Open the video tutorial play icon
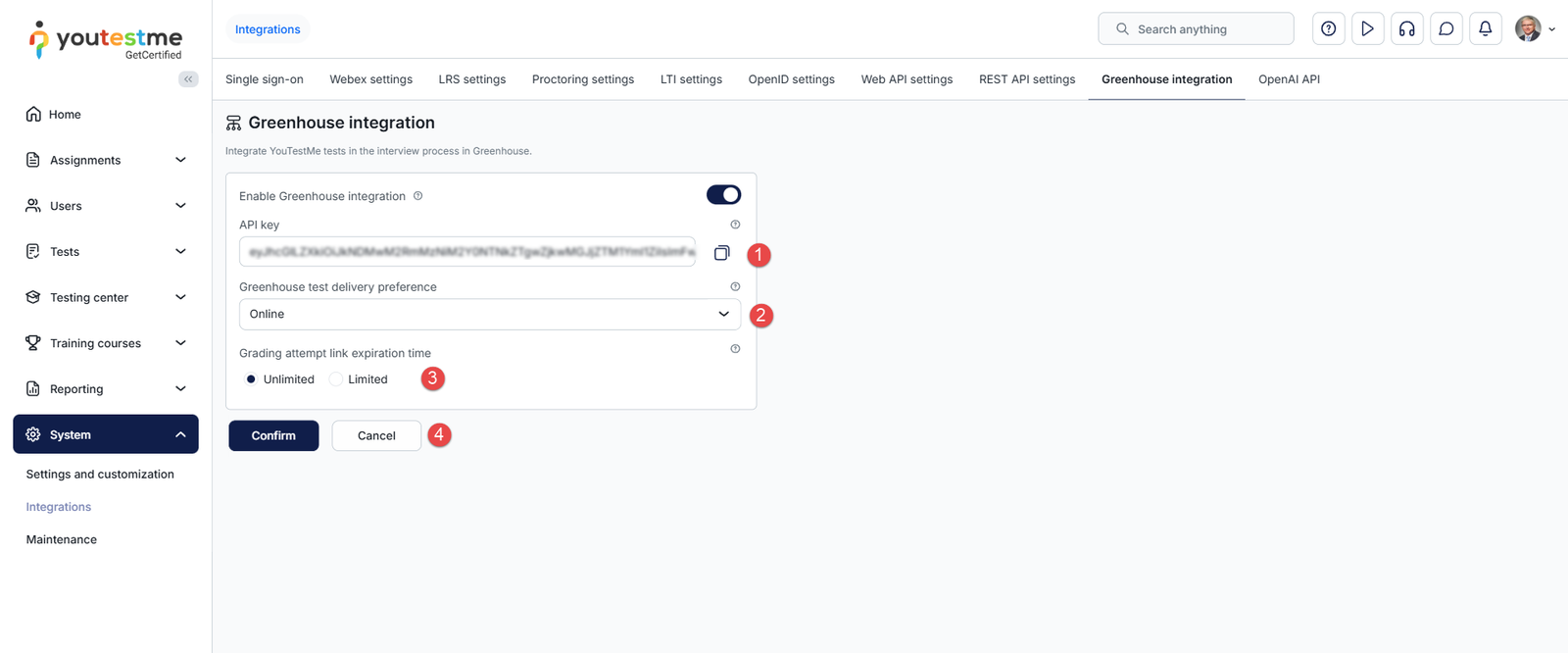Viewport: 1568px width, 653px height. pos(1367,29)
